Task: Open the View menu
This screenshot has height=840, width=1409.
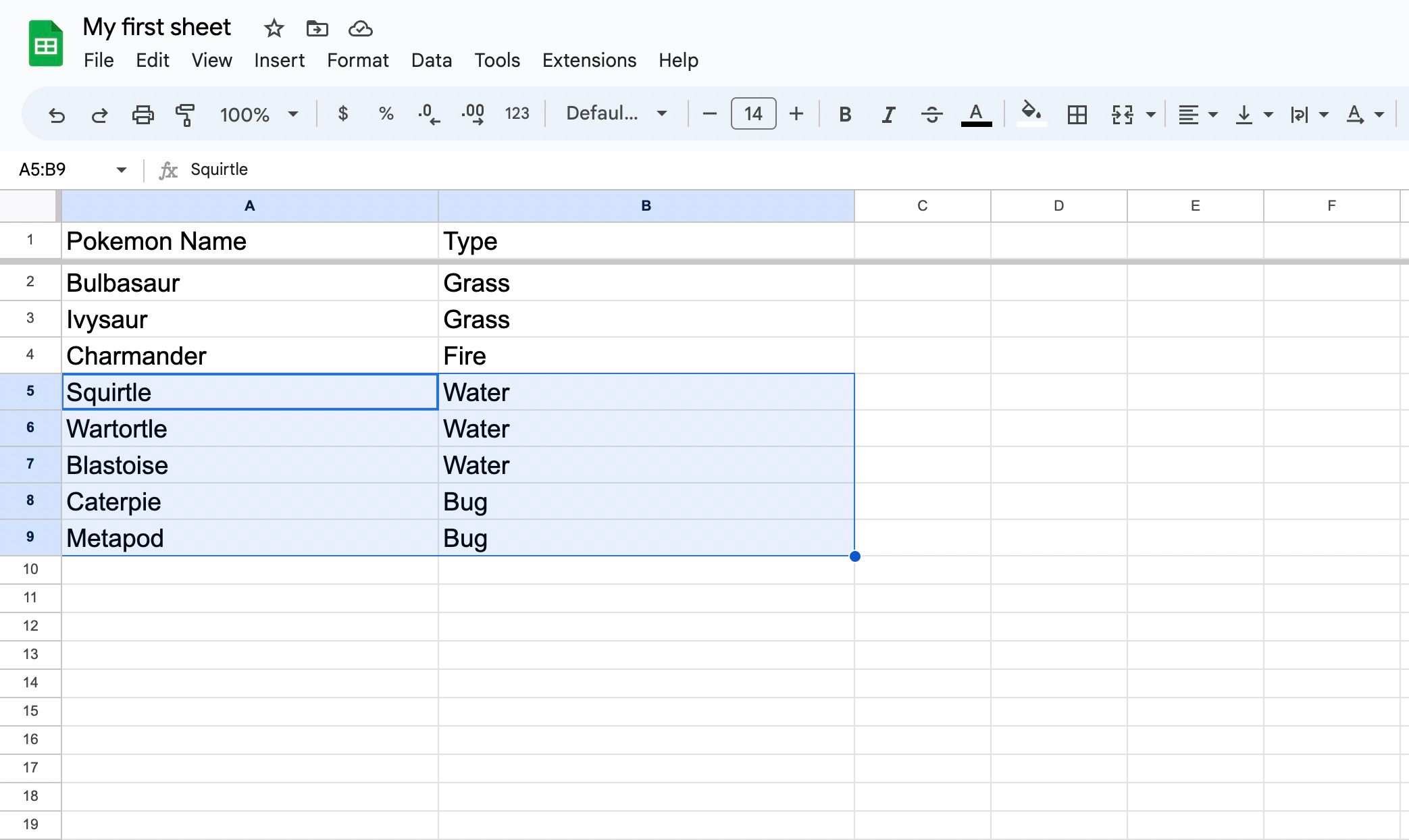Action: tap(211, 60)
